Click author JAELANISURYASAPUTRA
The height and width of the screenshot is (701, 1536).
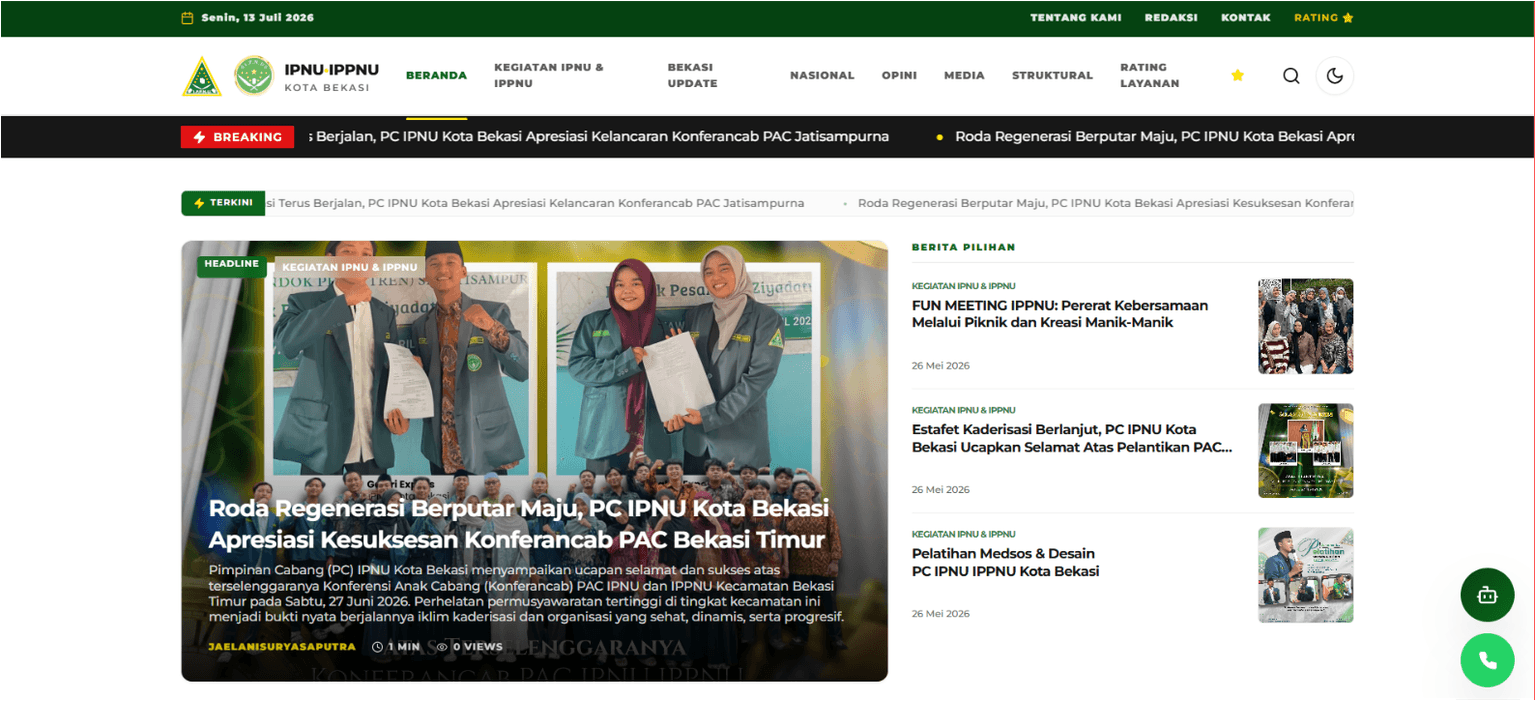coord(282,647)
